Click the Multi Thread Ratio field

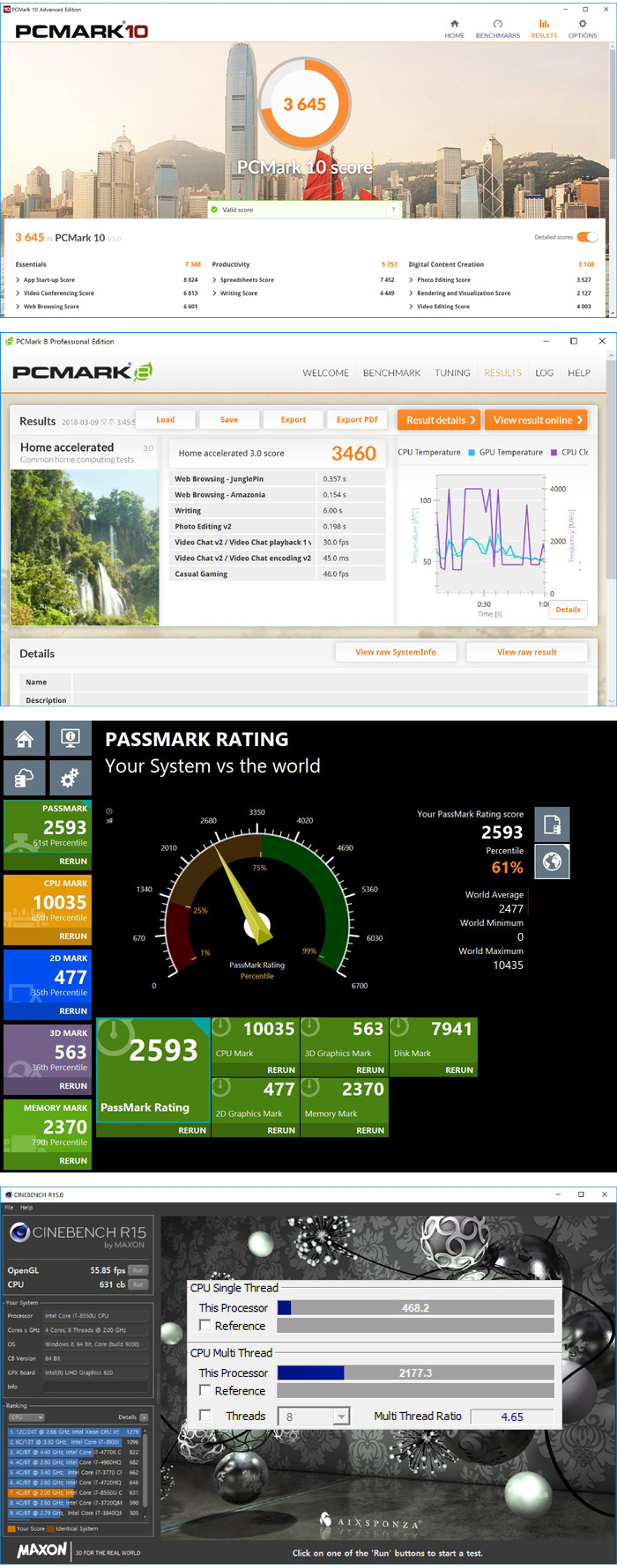tap(512, 1416)
